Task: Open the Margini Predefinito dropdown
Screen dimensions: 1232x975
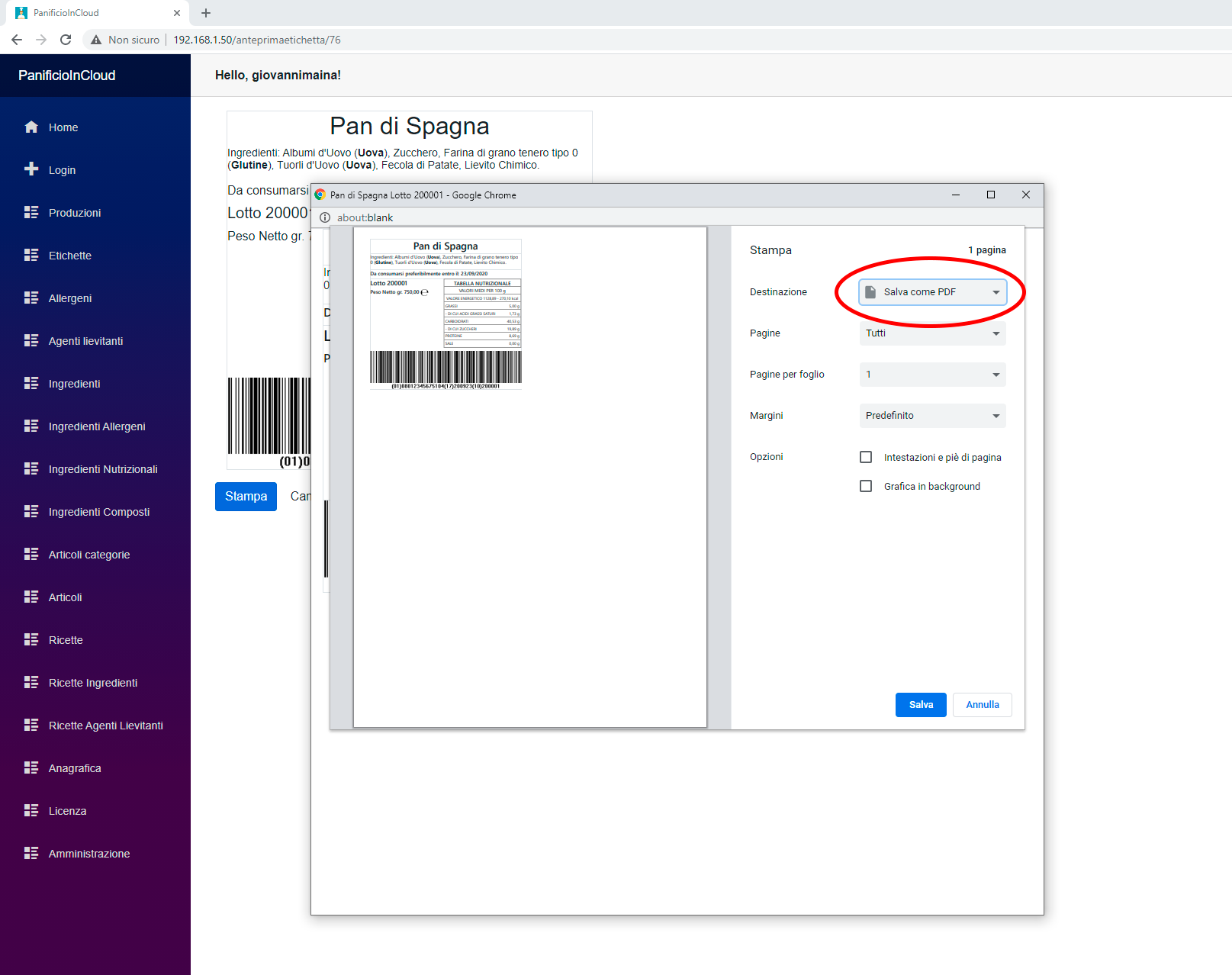Action: click(932, 416)
